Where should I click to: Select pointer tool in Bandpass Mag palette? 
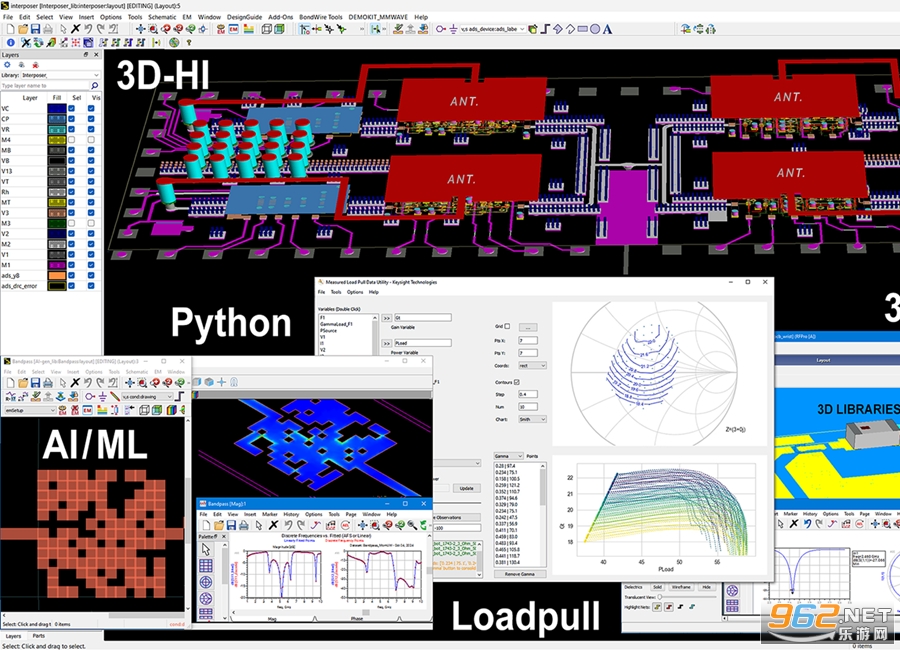click(x=206, y=550)
